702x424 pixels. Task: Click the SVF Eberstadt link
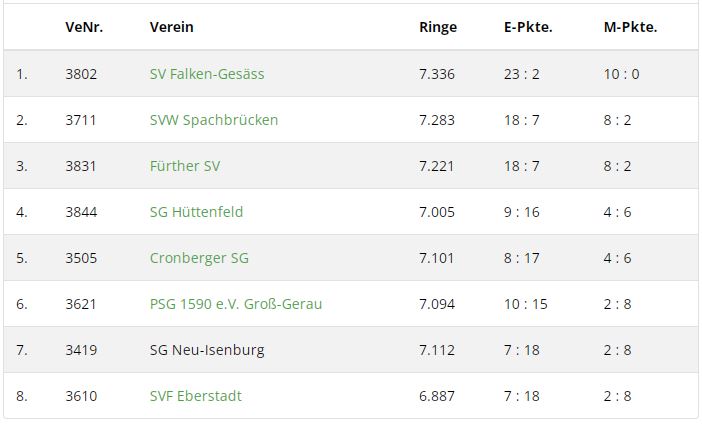pyautogui.click(x=196, y=396)
